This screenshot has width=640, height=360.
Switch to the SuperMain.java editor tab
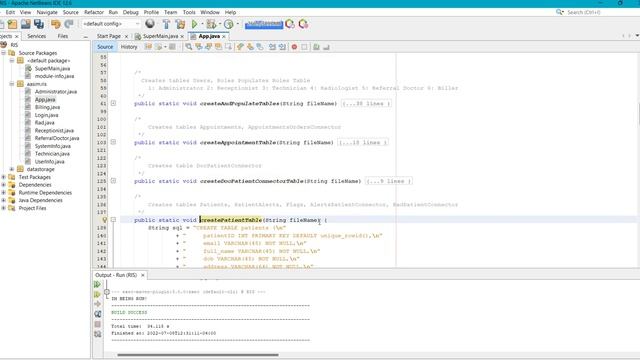[160, 36]
